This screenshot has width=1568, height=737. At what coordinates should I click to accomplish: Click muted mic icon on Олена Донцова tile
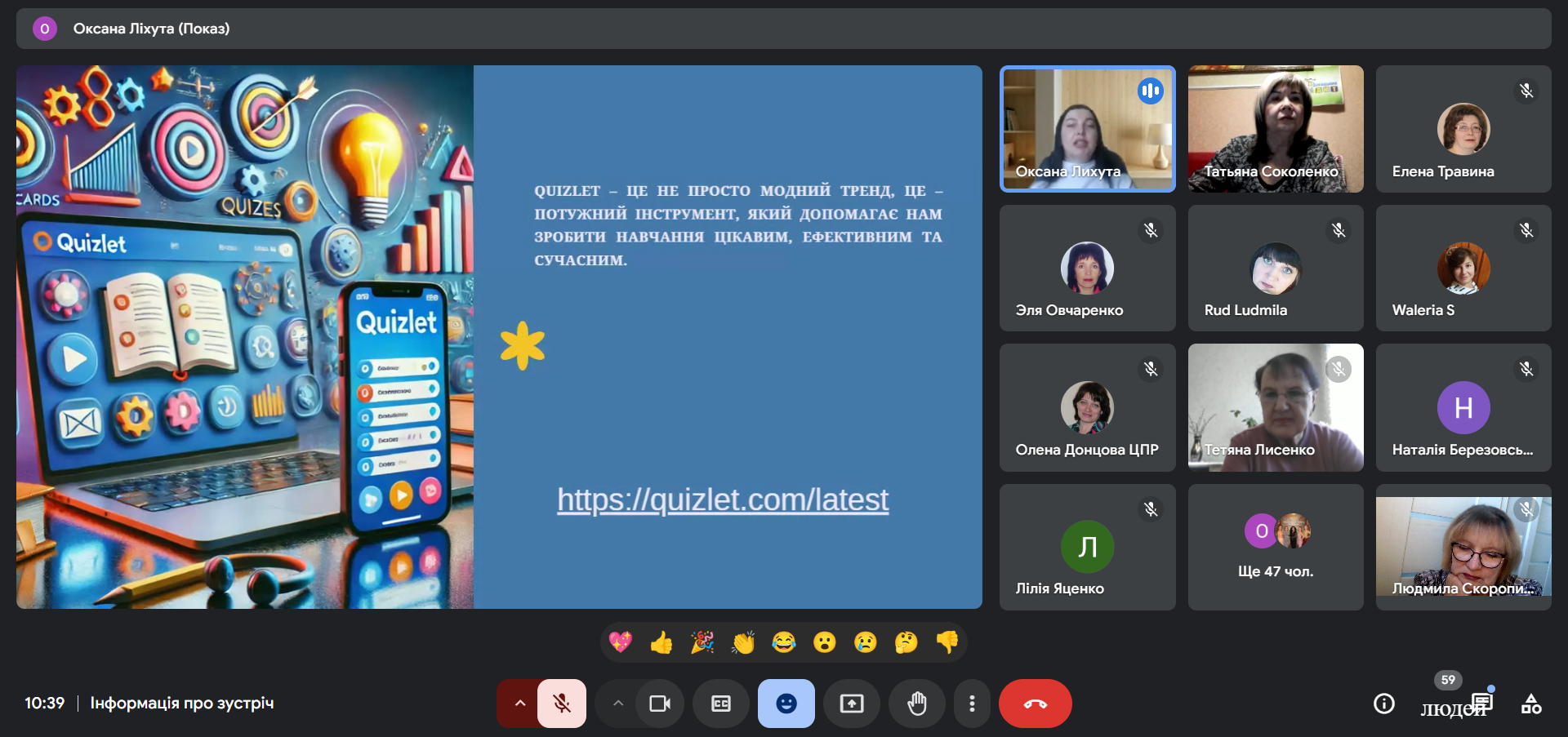coord(1151,369)
